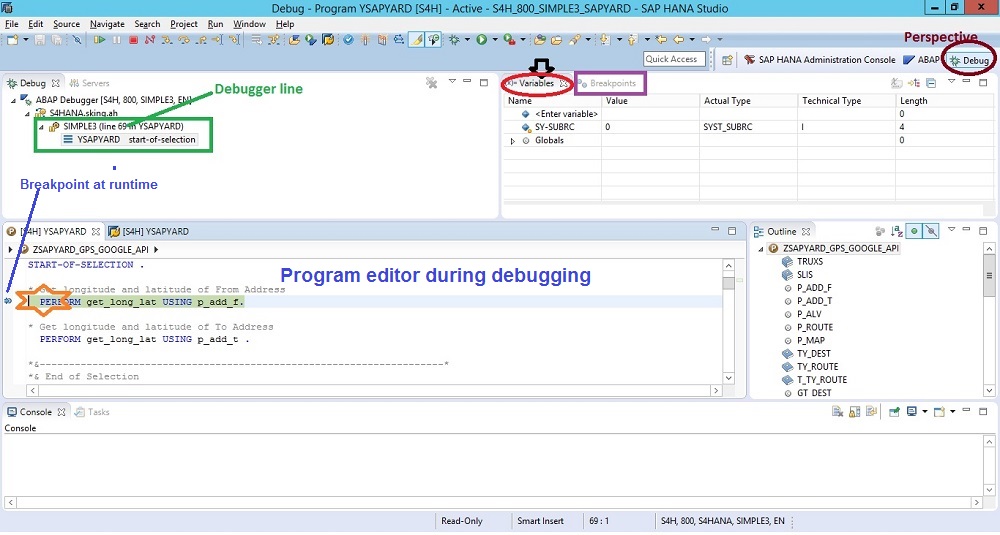Click the Debug bug icon in main toolbar
This screenshot has width=1000, height=535.
[x=454, y=40]
